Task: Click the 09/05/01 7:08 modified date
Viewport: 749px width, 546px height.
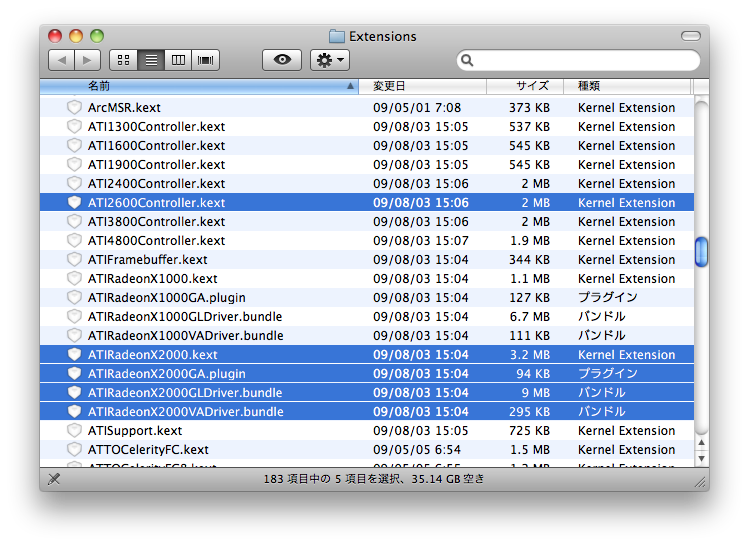Action: [417, 107]
